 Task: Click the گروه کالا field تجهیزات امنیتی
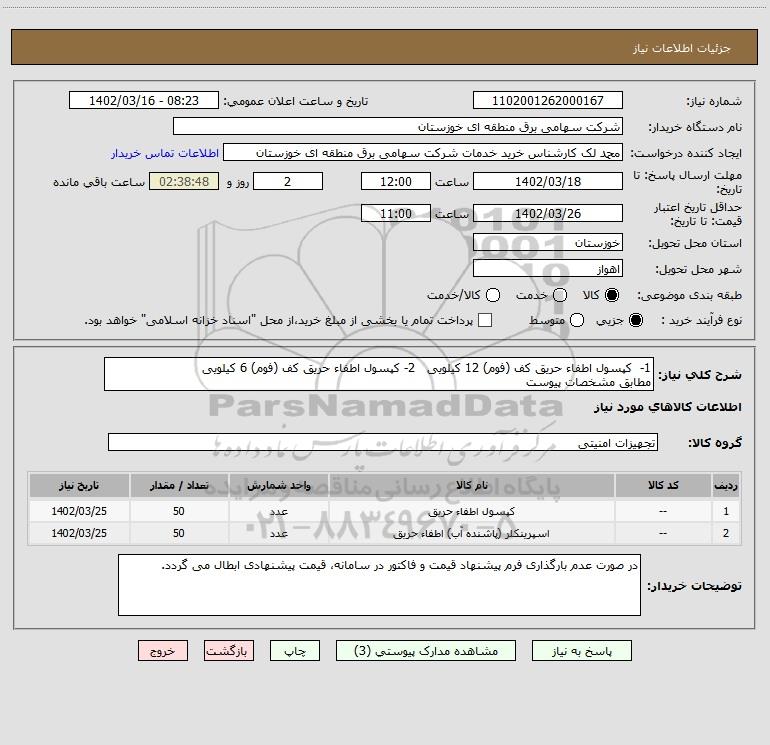(382, 442)
